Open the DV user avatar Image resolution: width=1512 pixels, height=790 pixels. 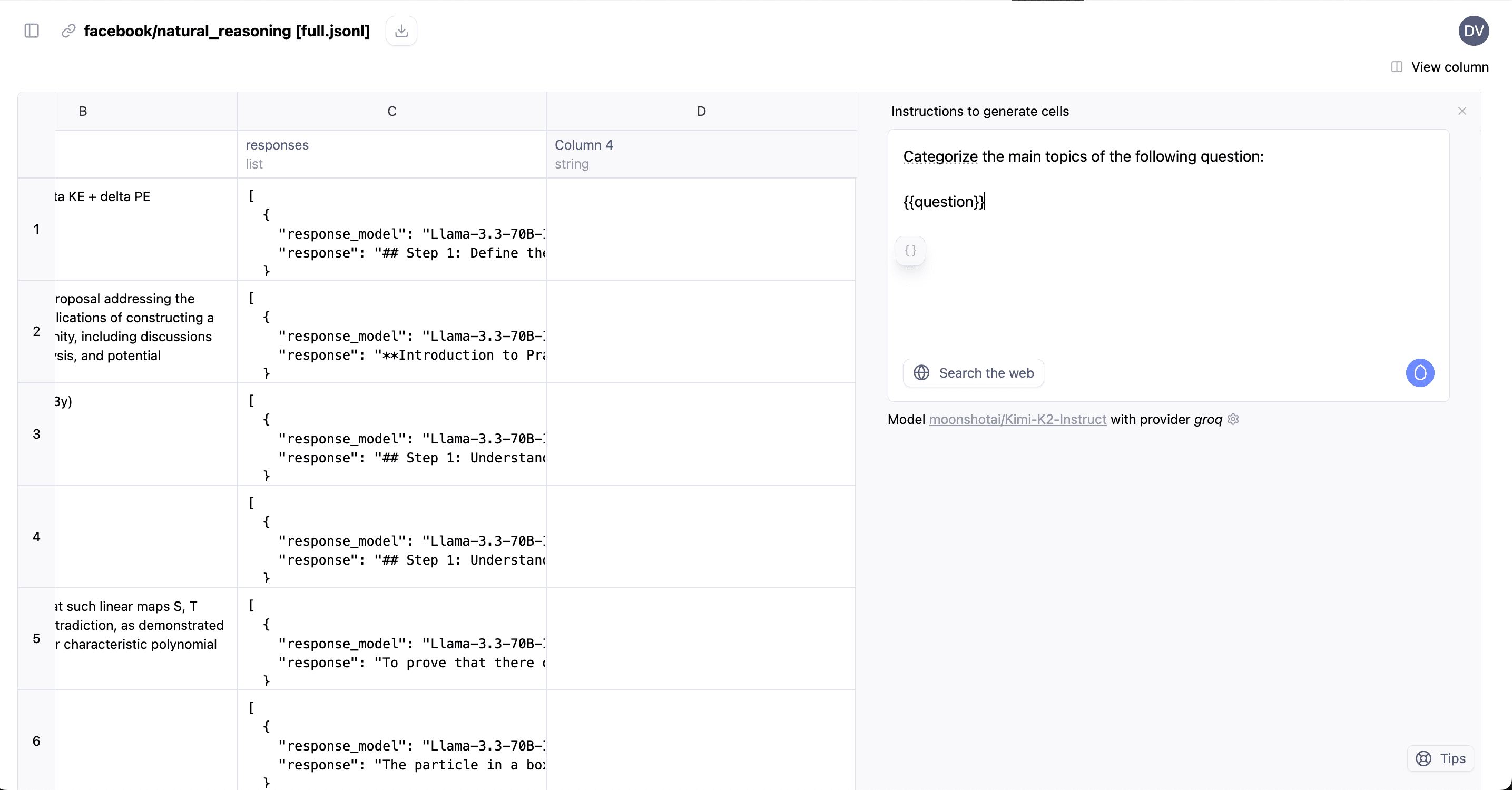tap(1473, 31)
